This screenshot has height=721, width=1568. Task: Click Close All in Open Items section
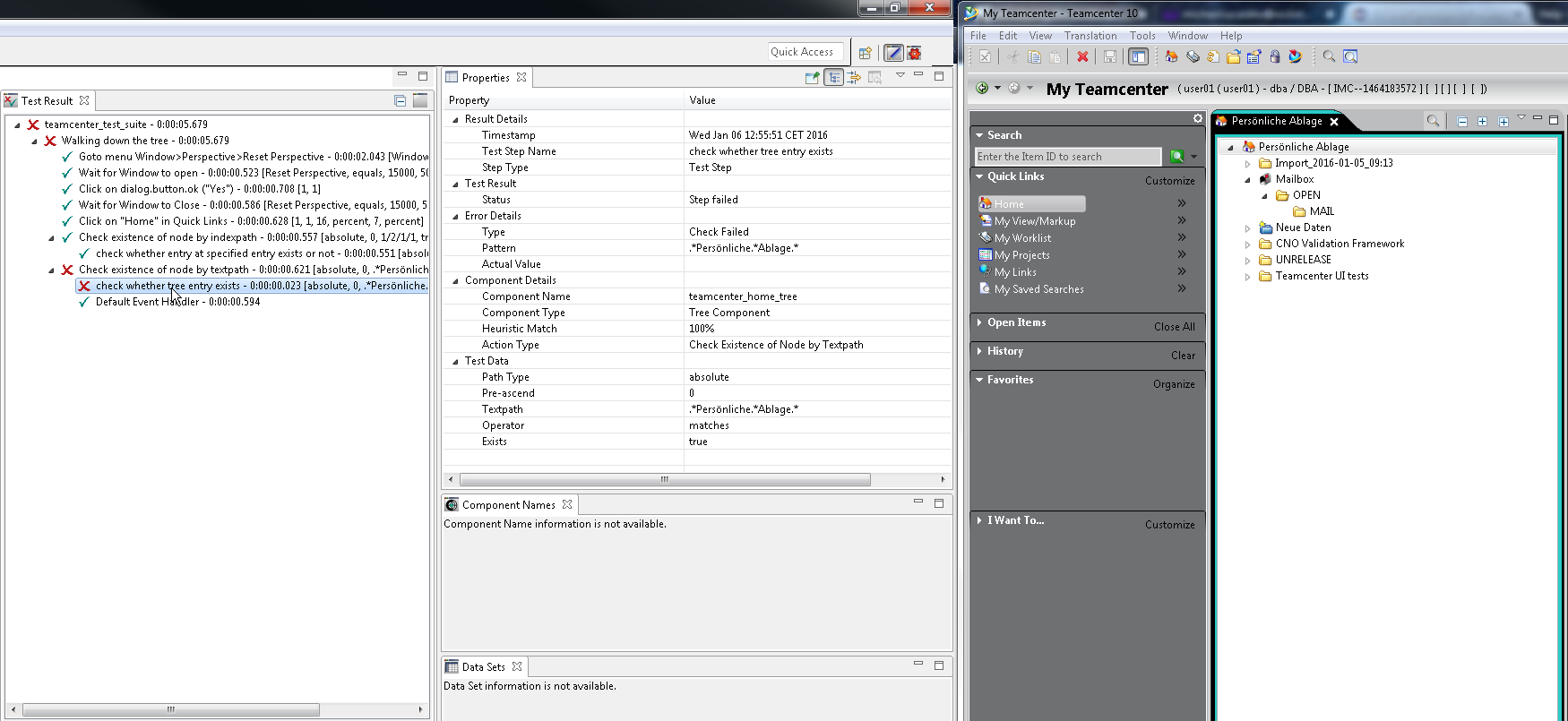tap(1174, 327)
